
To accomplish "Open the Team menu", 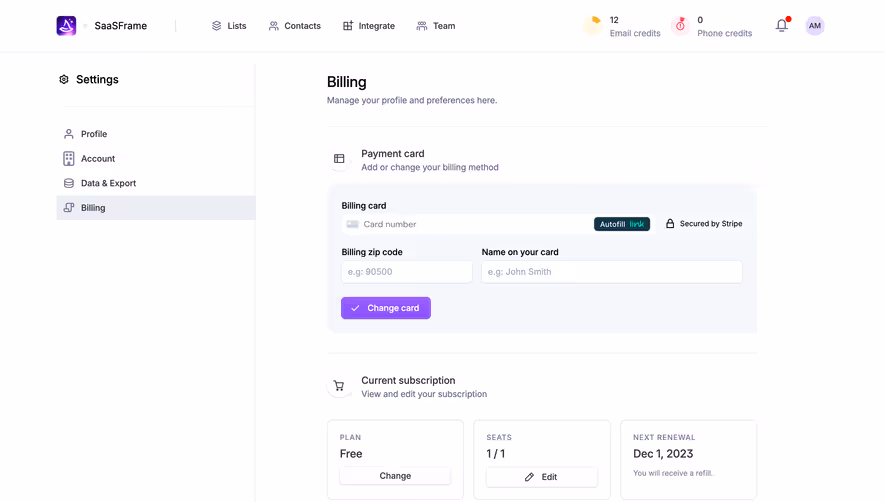I will pyautogui.click(x=436, y=26).
